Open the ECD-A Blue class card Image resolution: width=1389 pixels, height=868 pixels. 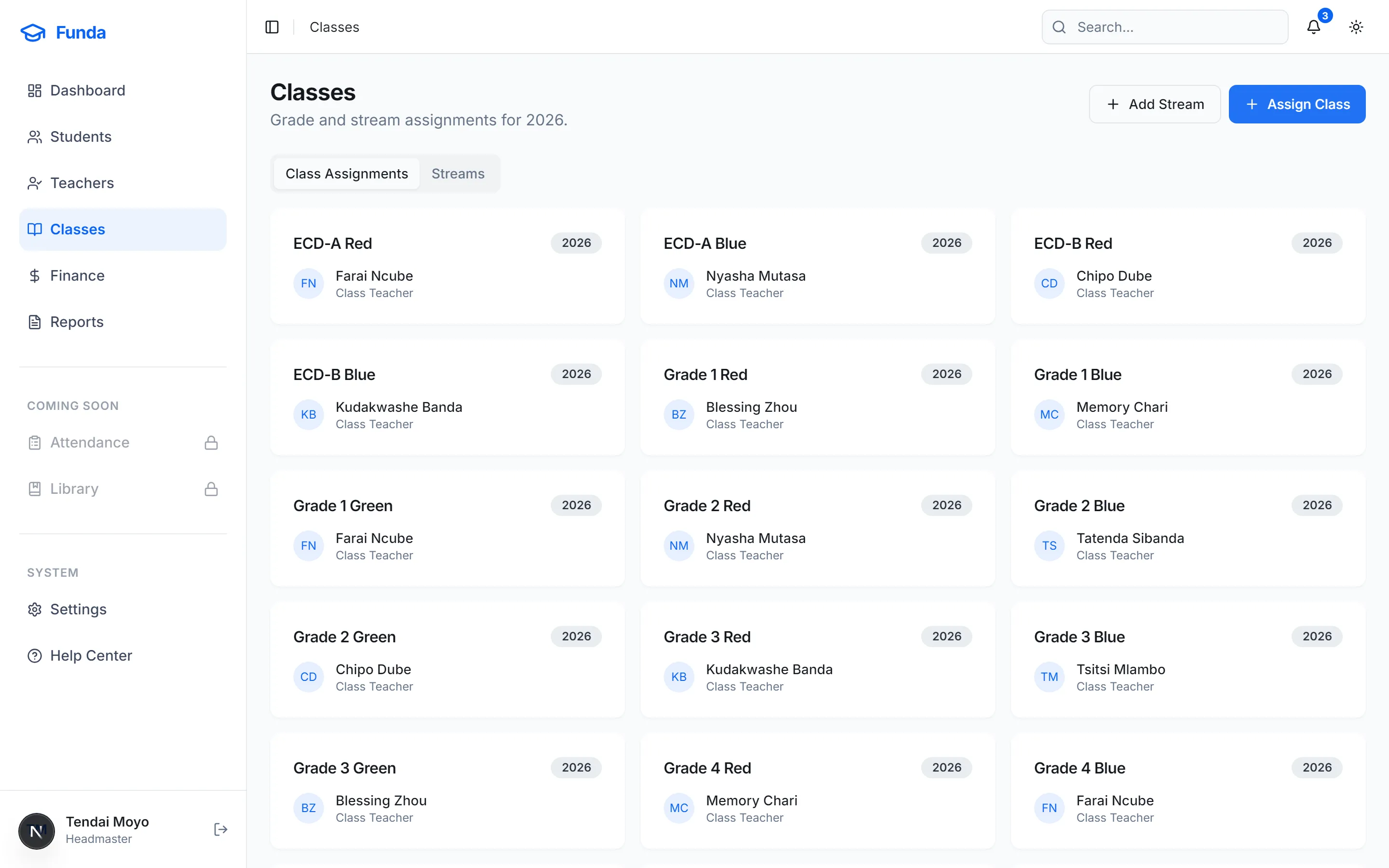tap(818, 266)
